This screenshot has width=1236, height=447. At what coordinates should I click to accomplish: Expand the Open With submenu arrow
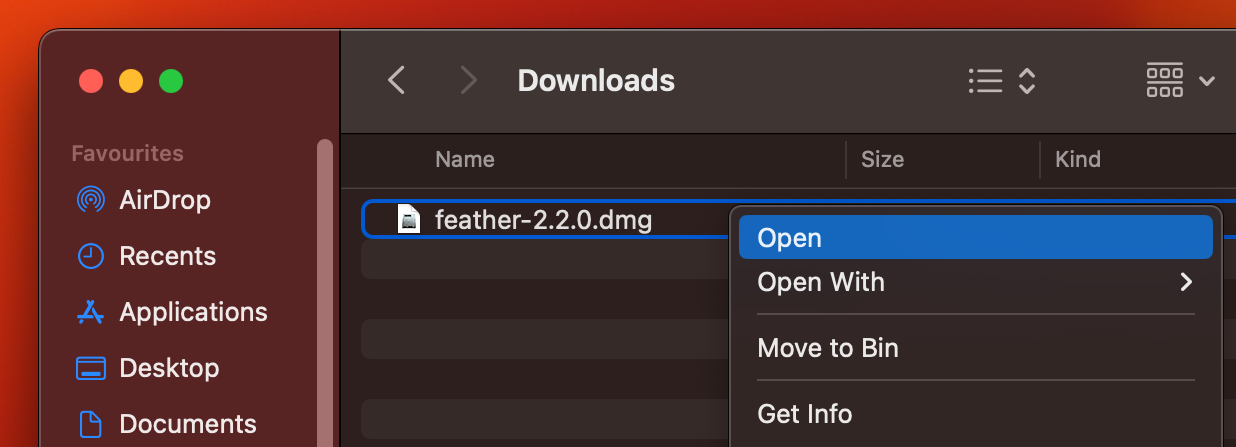(1186, 282)
